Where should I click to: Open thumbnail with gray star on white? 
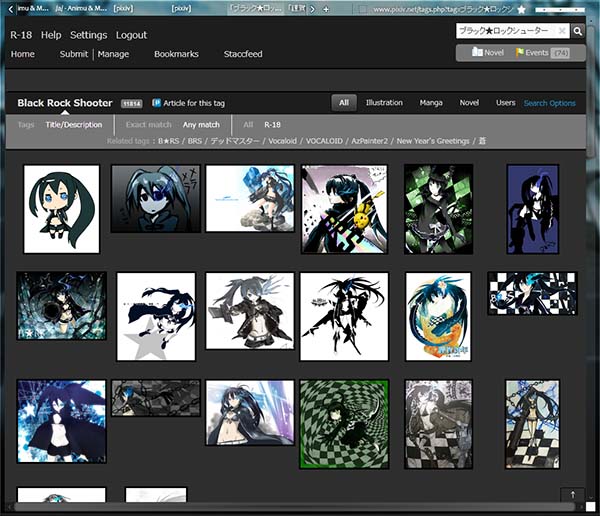(156, 317)
